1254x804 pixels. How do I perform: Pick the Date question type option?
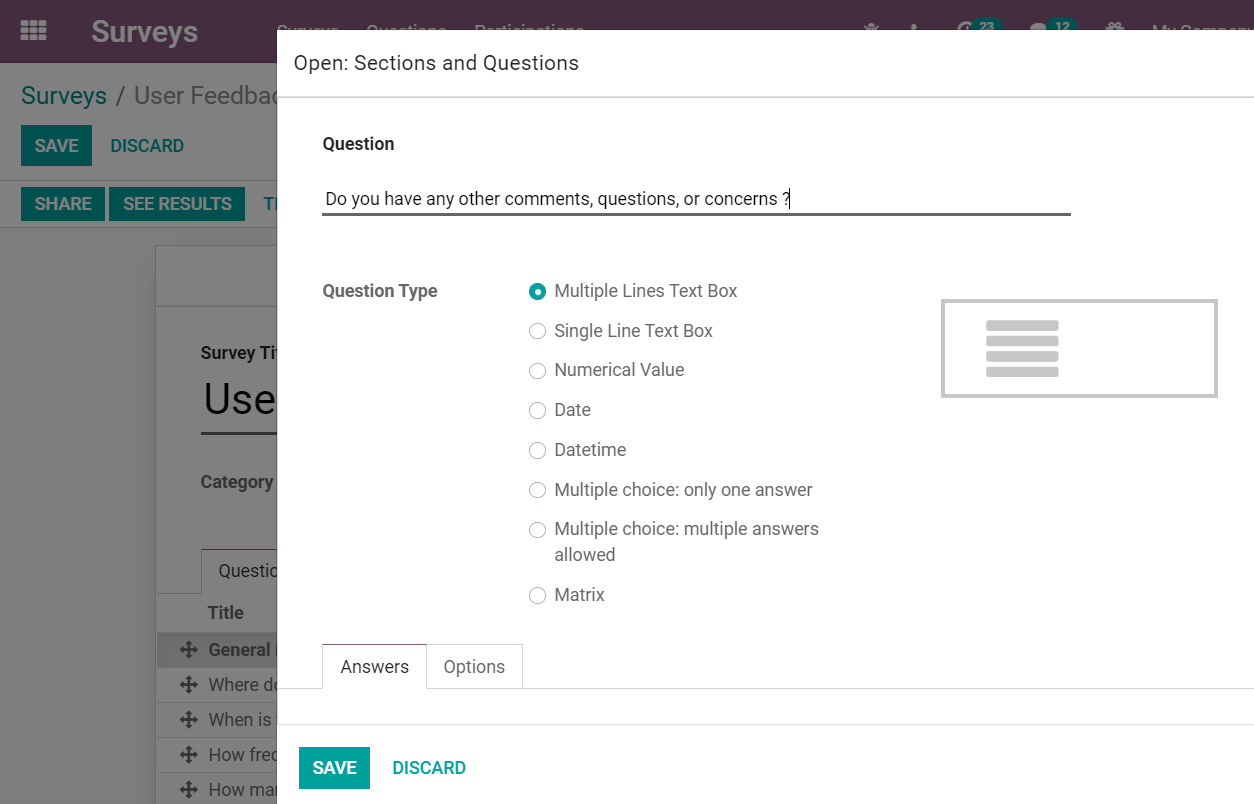(538, 410)
